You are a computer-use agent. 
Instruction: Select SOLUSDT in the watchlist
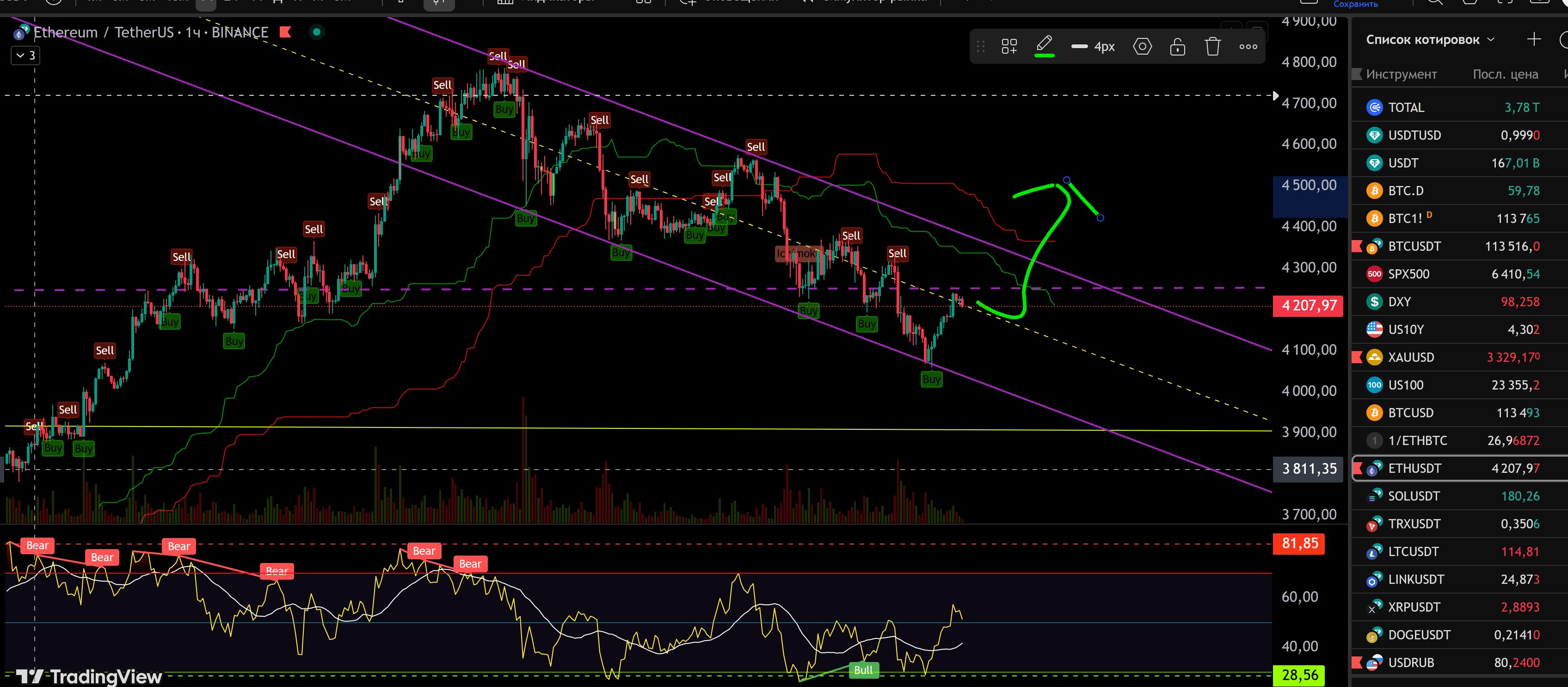pyautogui.click(x=1414, y=496)
